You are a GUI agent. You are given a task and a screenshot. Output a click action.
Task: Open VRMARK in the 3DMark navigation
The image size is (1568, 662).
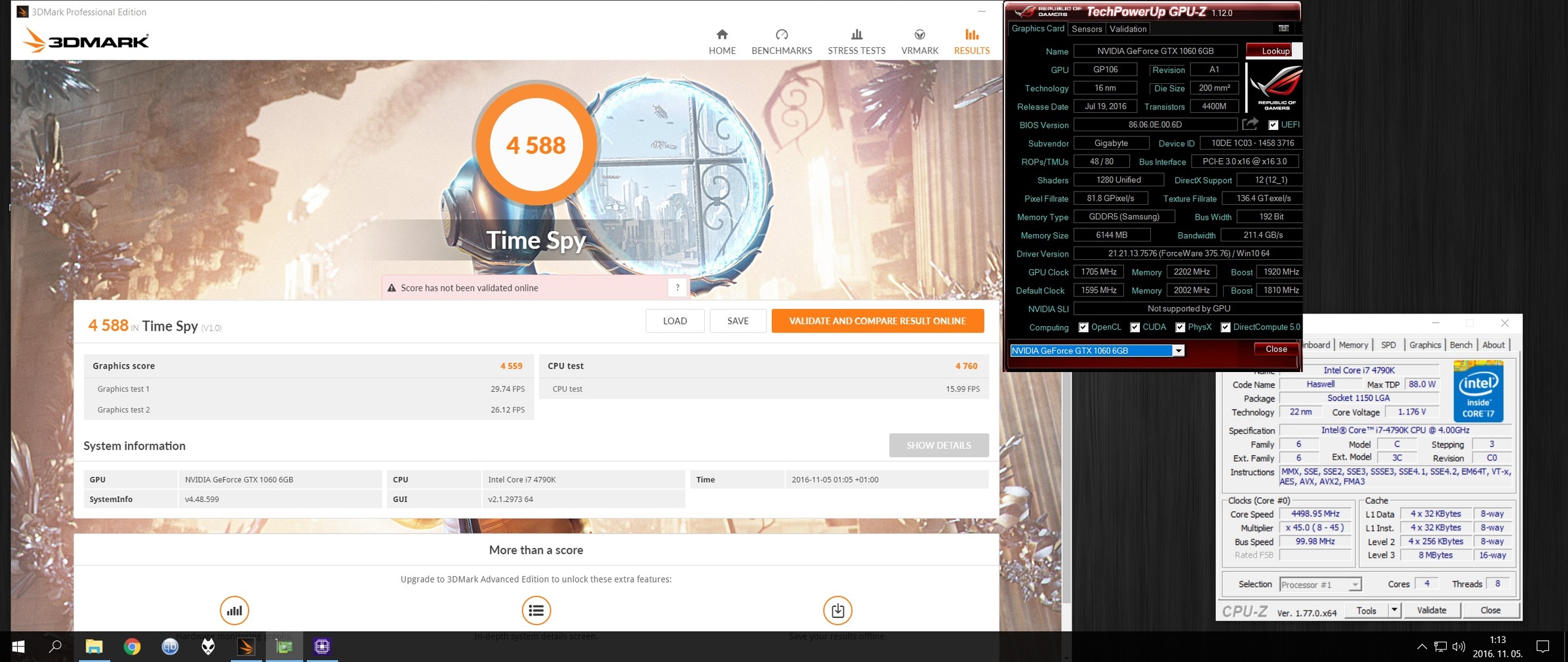click(x=919, y=41)
